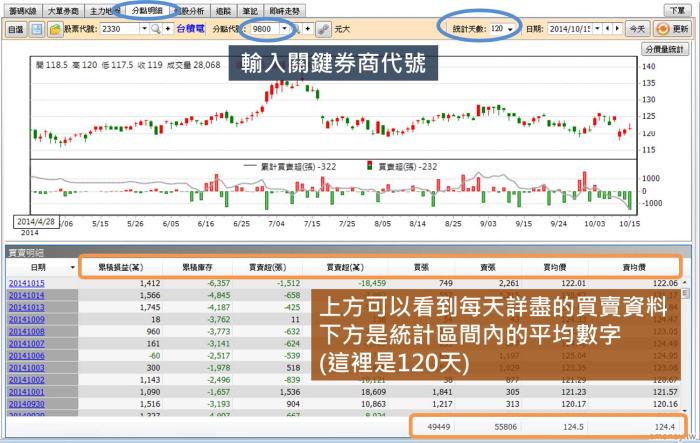Screen dimensions: 700x443
Task: Click cumulative inventory cell -6,357
Action: pos(218,283)
